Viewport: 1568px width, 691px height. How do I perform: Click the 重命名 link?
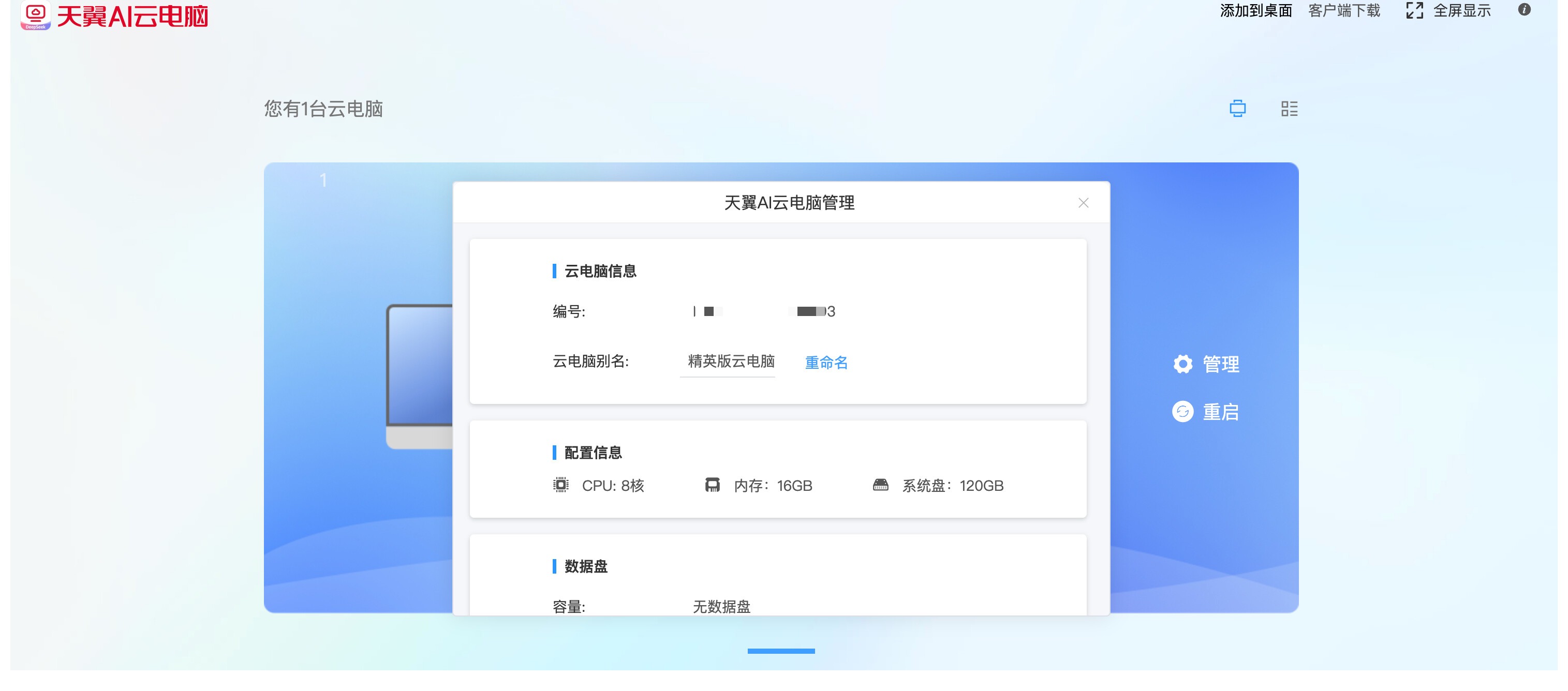point(826,363)
